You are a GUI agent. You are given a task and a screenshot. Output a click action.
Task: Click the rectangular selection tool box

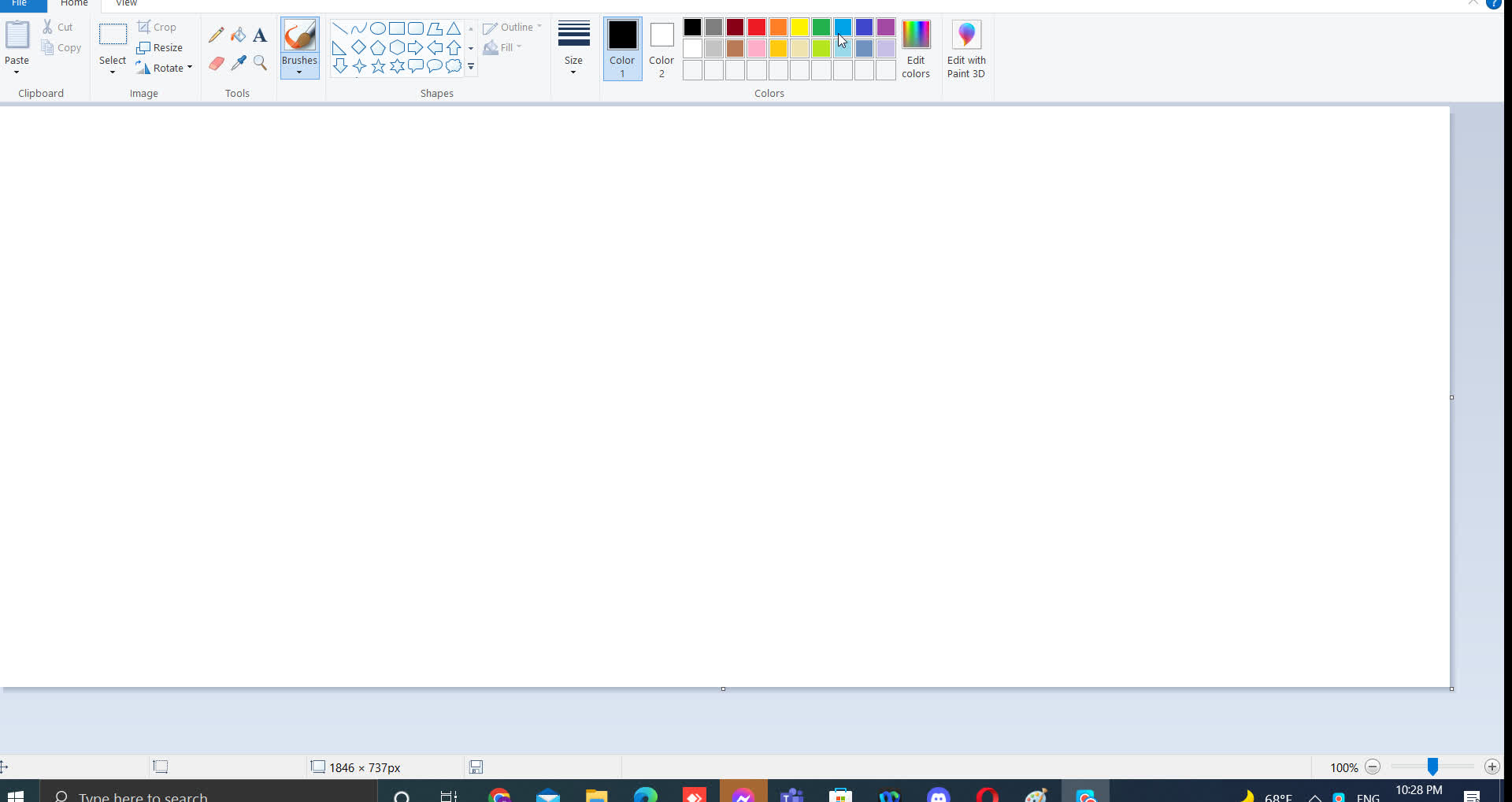113,35
